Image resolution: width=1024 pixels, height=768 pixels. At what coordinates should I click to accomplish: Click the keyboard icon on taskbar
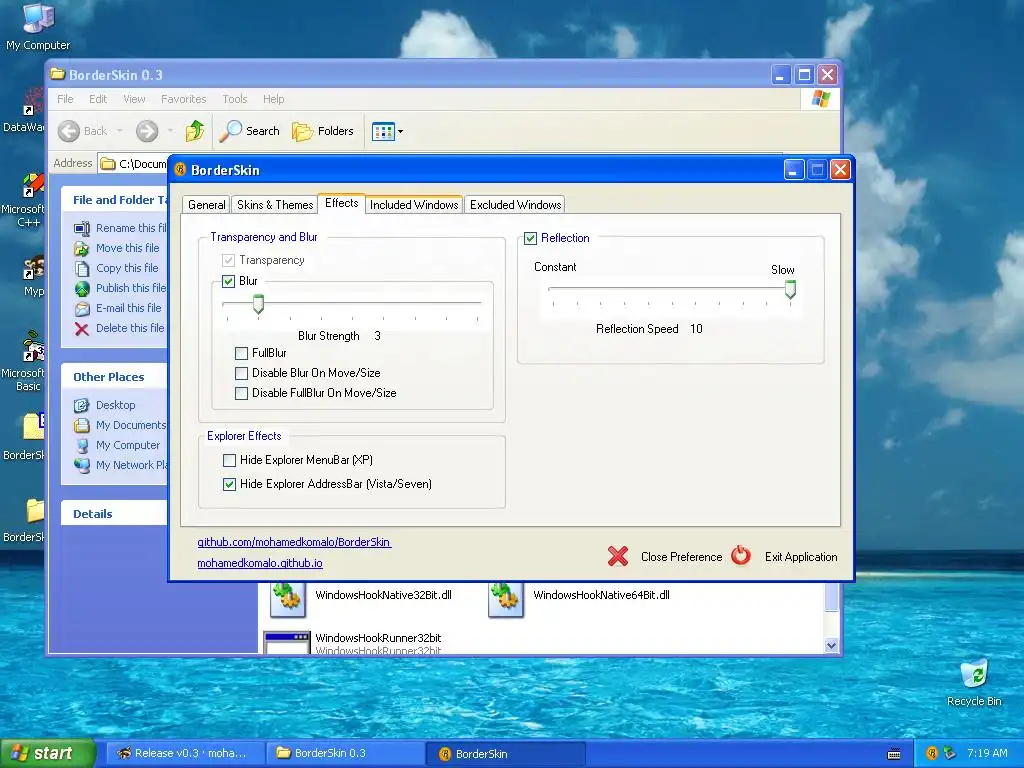tap(894, 754)
